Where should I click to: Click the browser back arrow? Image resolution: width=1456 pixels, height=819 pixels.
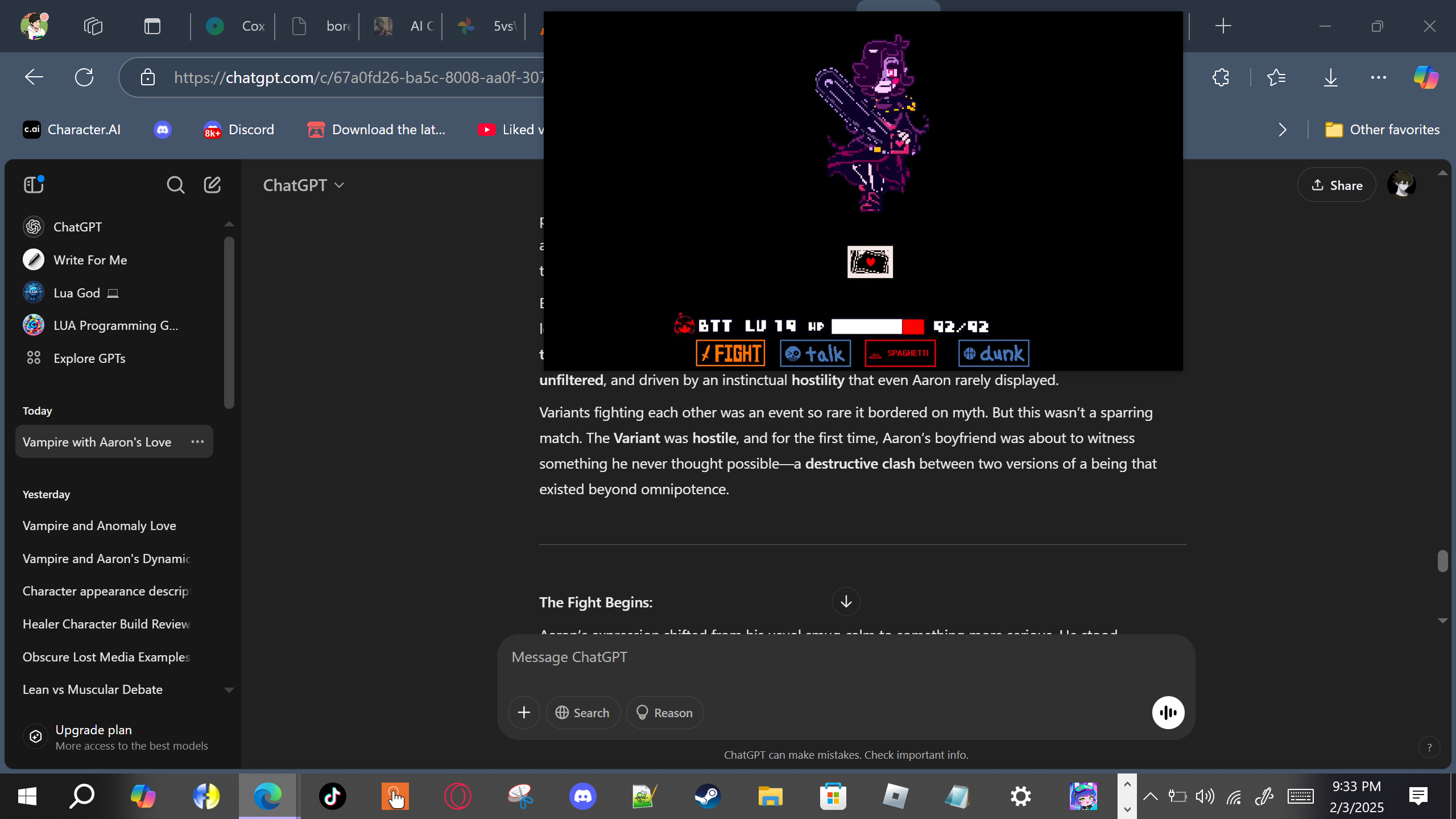pyautogui.click(x=34, y=77)
